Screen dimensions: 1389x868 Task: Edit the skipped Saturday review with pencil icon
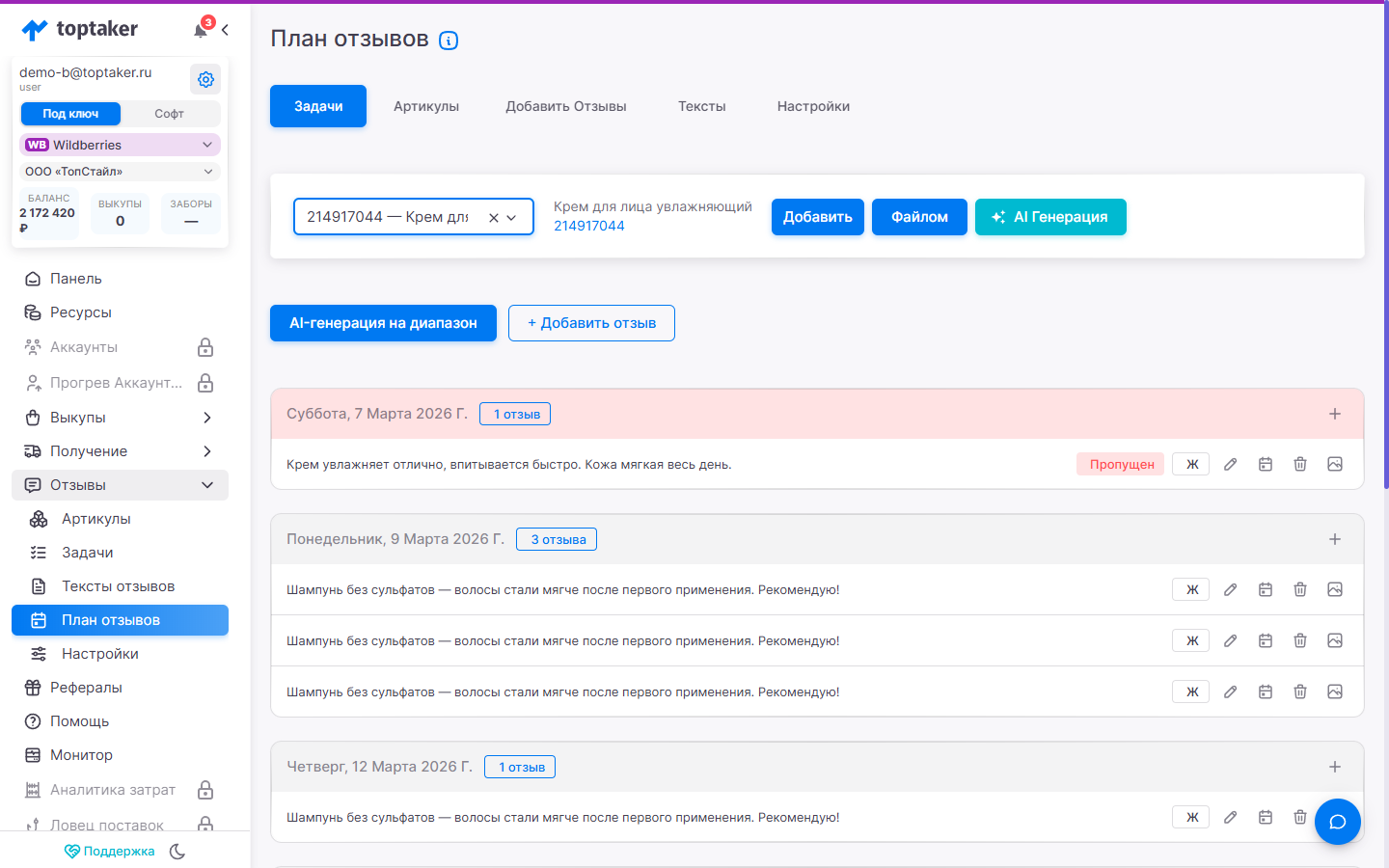1231,464
